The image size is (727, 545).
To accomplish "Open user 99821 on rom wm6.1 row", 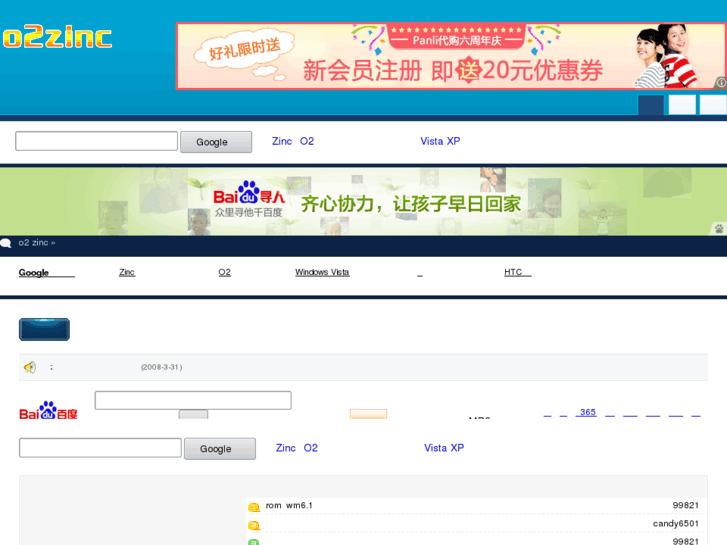I will [x=685, y=505].
